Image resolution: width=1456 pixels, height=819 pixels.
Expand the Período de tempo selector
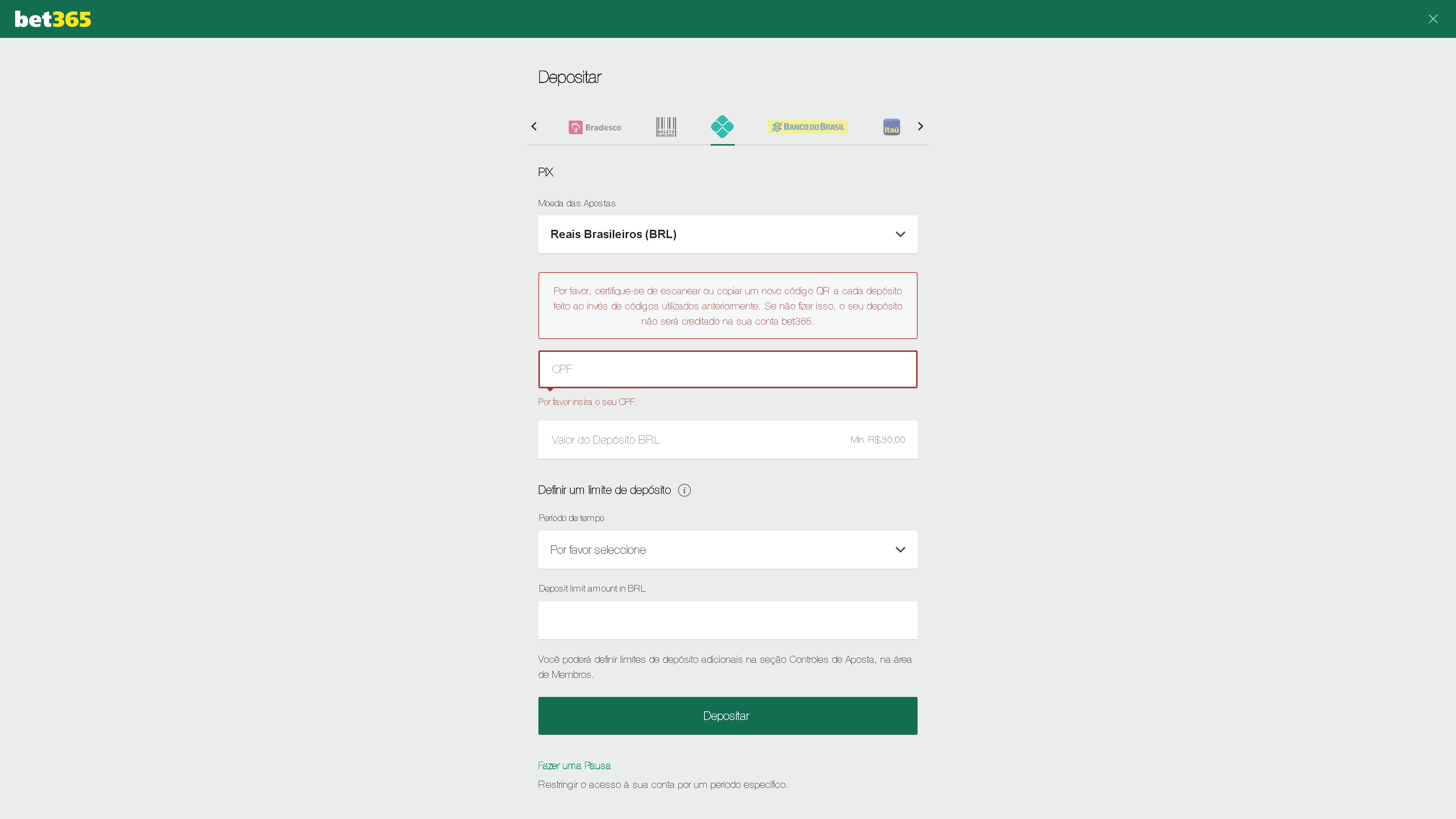pyautogui.click(x=727, y=549)
